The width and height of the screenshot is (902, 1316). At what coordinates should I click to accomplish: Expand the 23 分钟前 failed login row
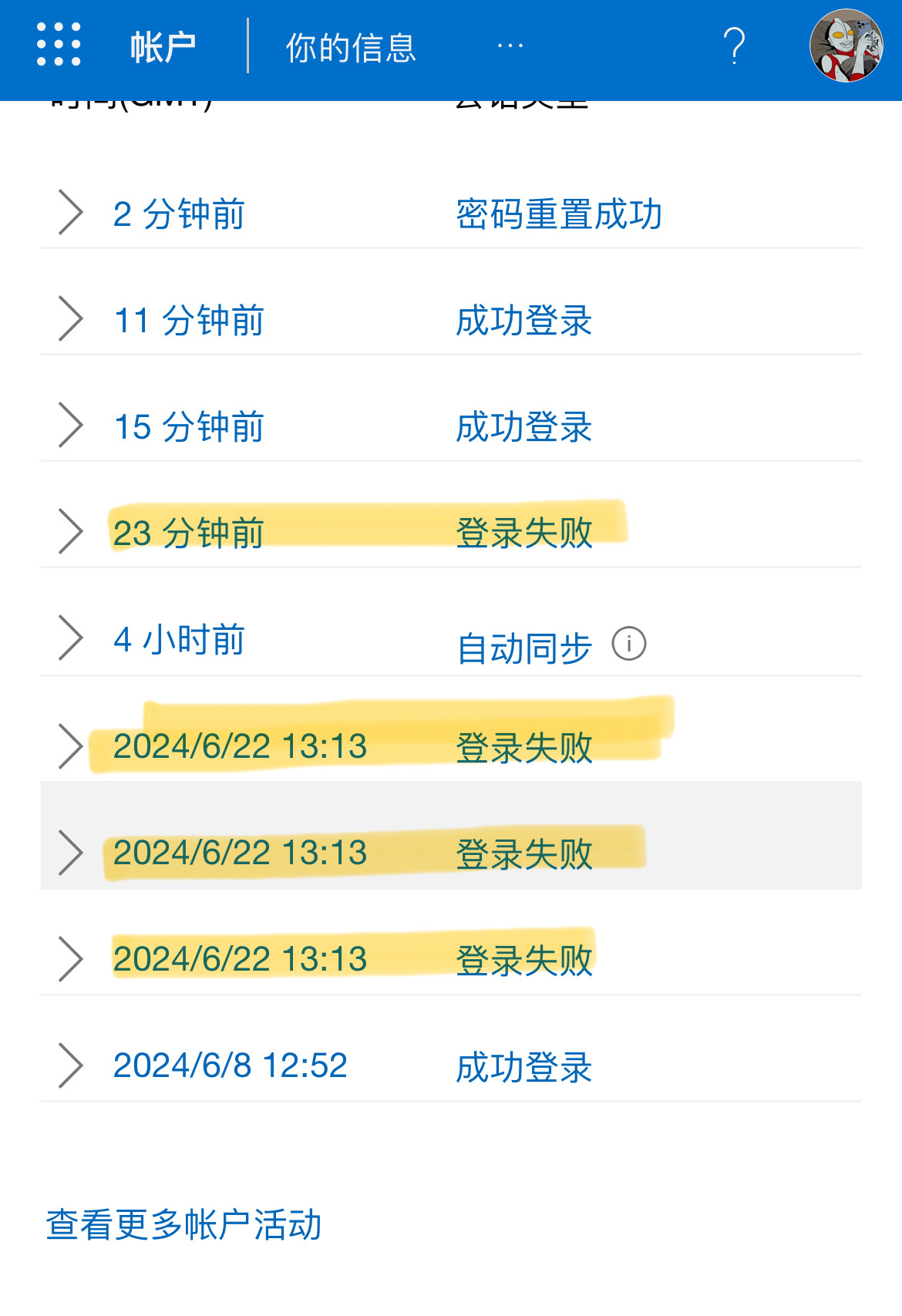point(71,532)
